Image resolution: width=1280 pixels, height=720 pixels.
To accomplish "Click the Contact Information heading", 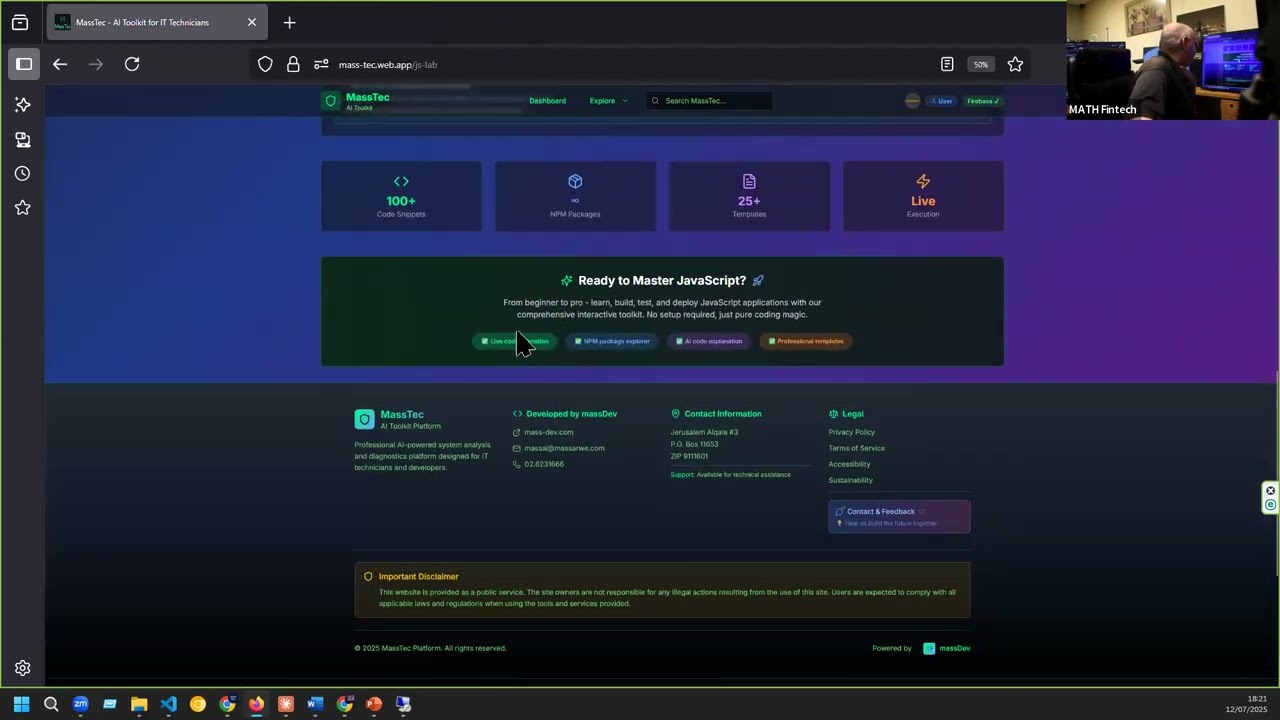I will click(x=723, y=414).
